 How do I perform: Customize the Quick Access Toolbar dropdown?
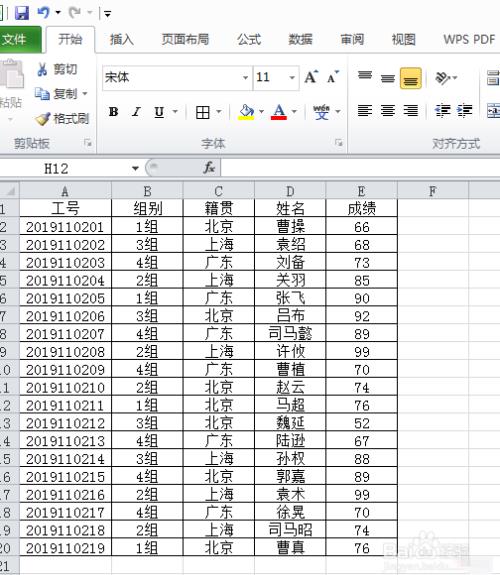(x=107, y=14)
